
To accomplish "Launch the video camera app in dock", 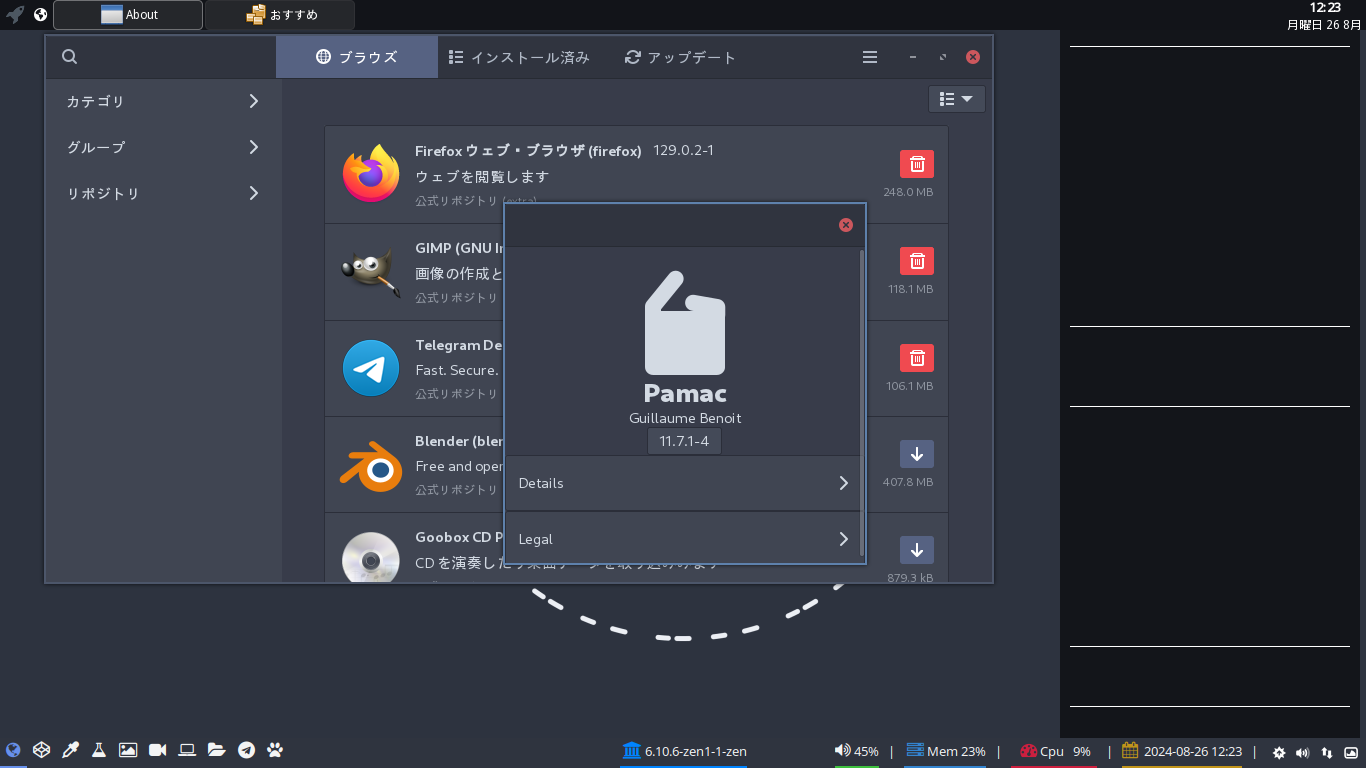I will 157,750.
